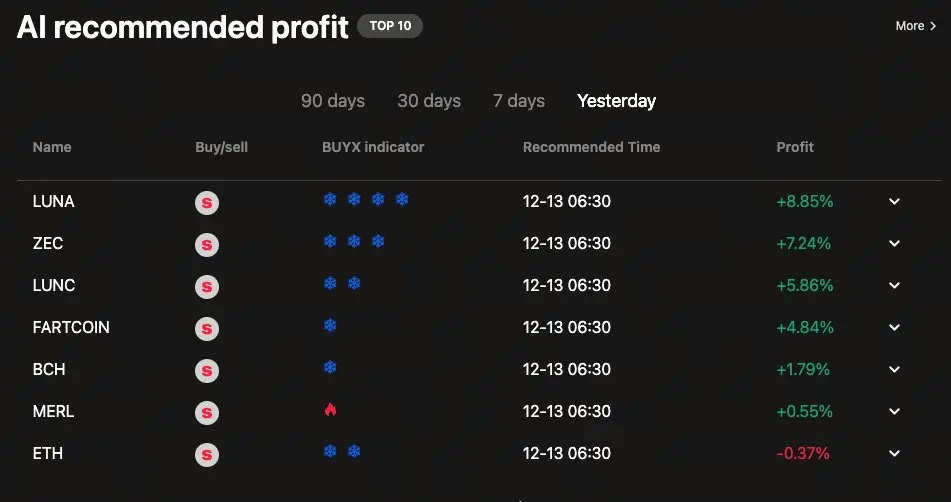Click the snowflake indicator in BCH row
Screen dimensions: 951x502
330,367
